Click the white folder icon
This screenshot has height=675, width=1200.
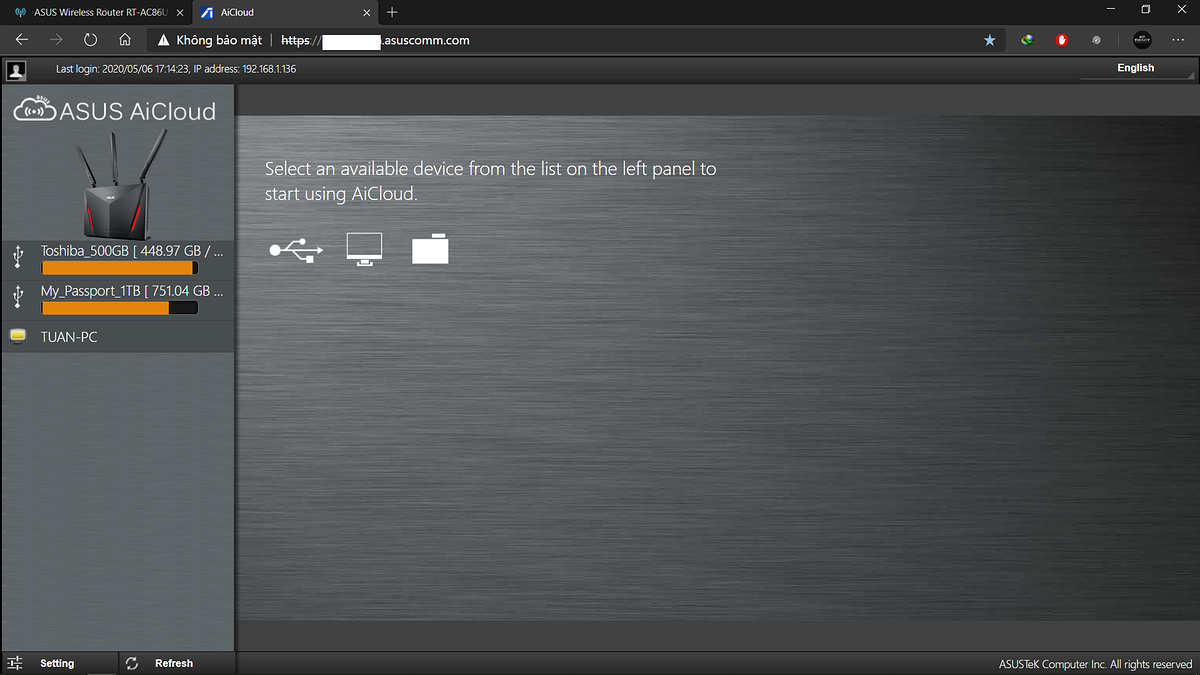click(x=430, y=250)
